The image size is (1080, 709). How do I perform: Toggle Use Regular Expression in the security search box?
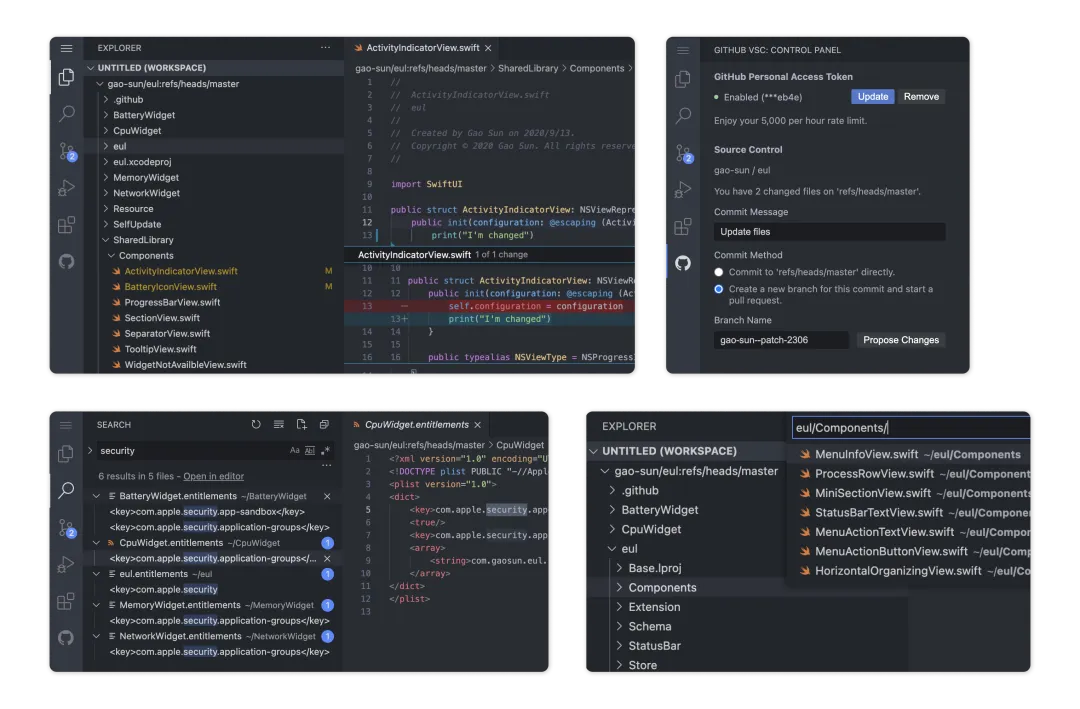325,451
